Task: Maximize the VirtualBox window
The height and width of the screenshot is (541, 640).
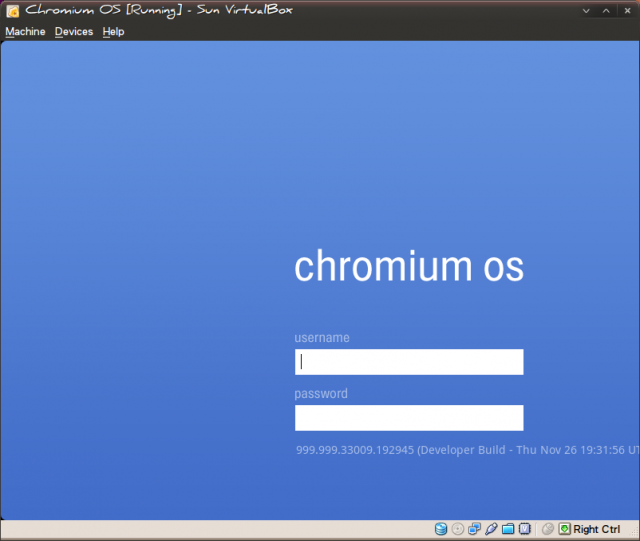Action: coord(607,11)
